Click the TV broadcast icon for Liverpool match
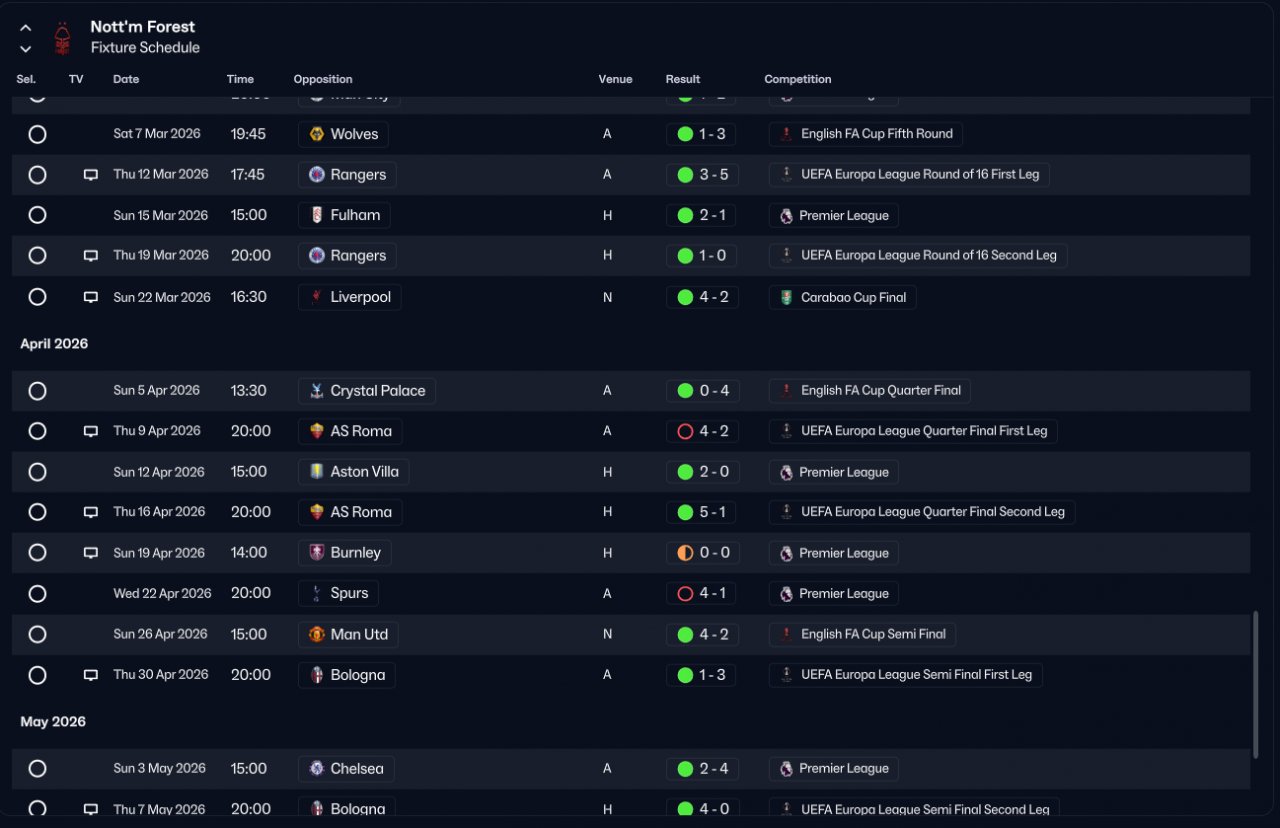Image resolution: width=1280 pixels, height=828 pixels. (91, 297)
